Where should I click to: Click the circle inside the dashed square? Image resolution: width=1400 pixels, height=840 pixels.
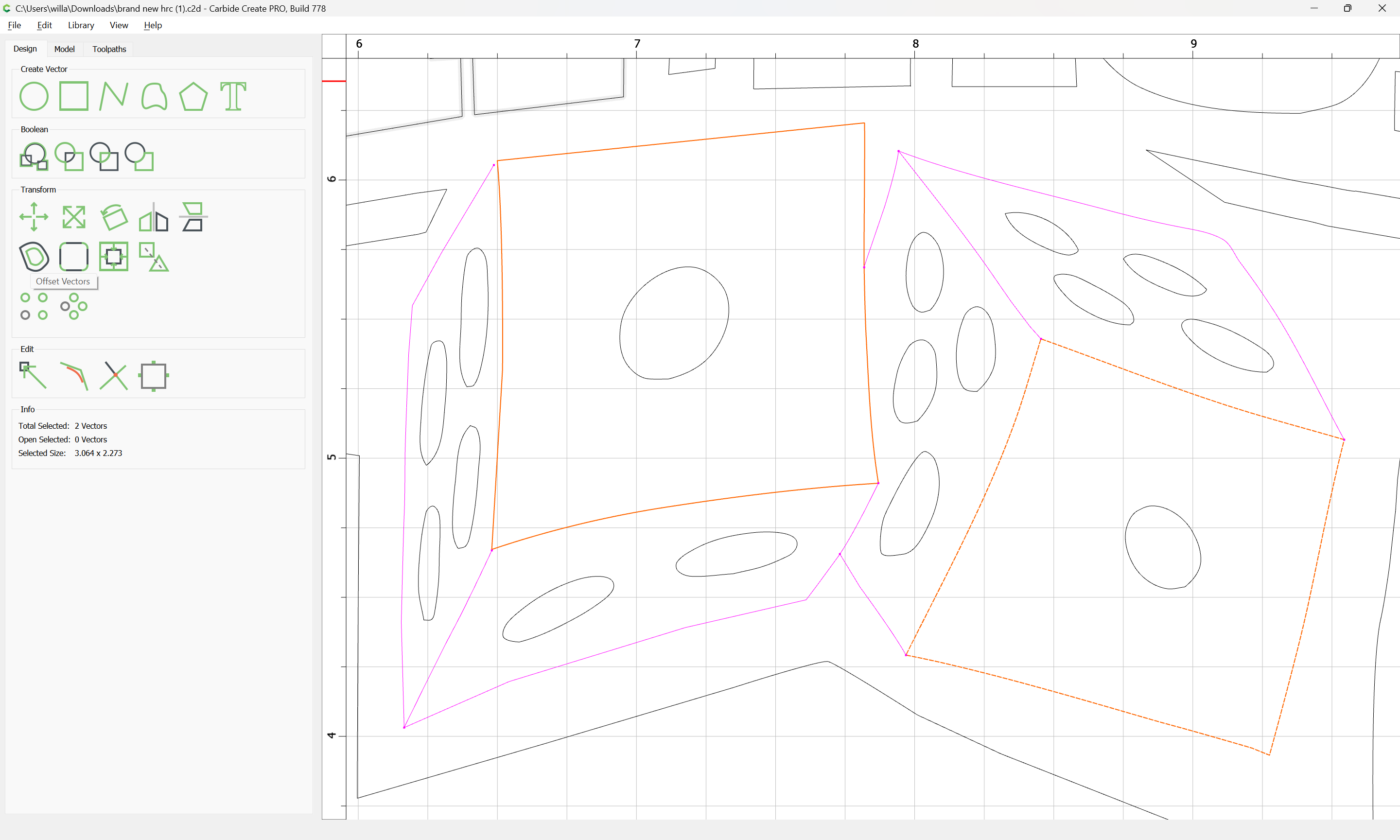coord(1163,547)
